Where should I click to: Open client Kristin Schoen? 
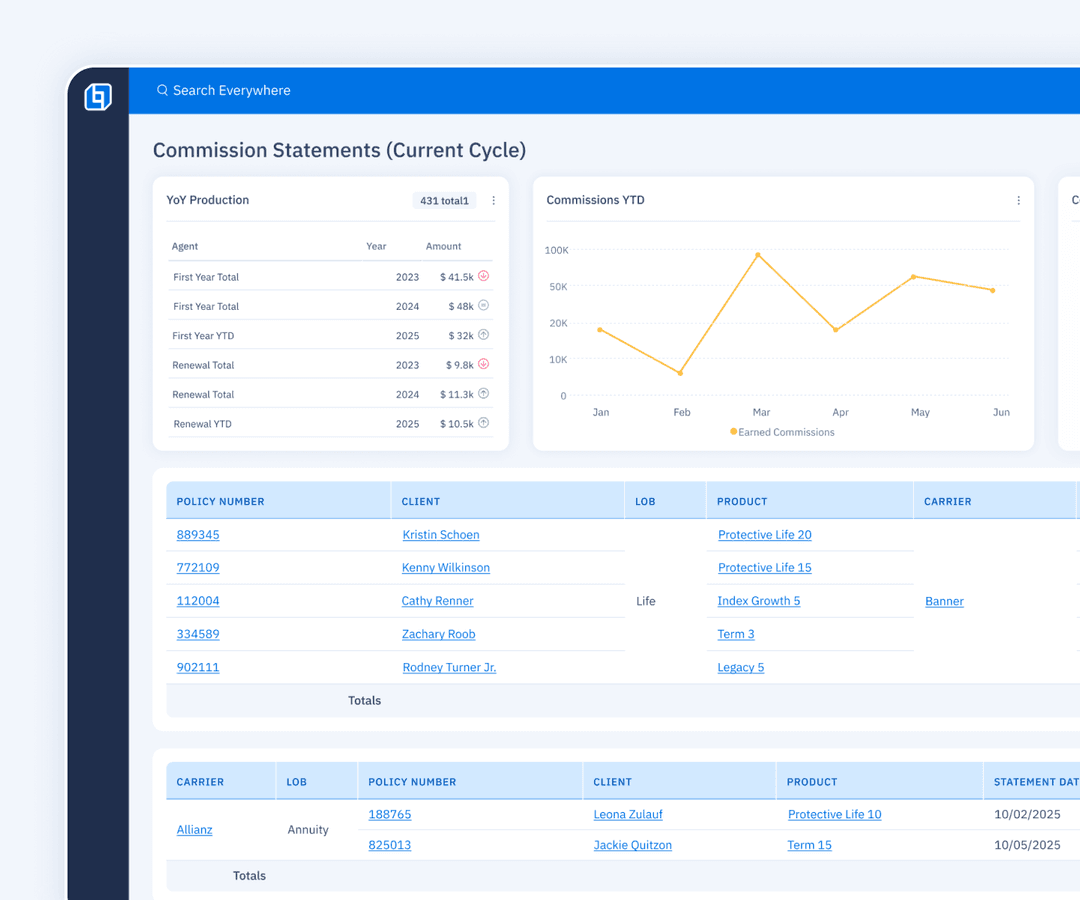[x=441, y=535]
